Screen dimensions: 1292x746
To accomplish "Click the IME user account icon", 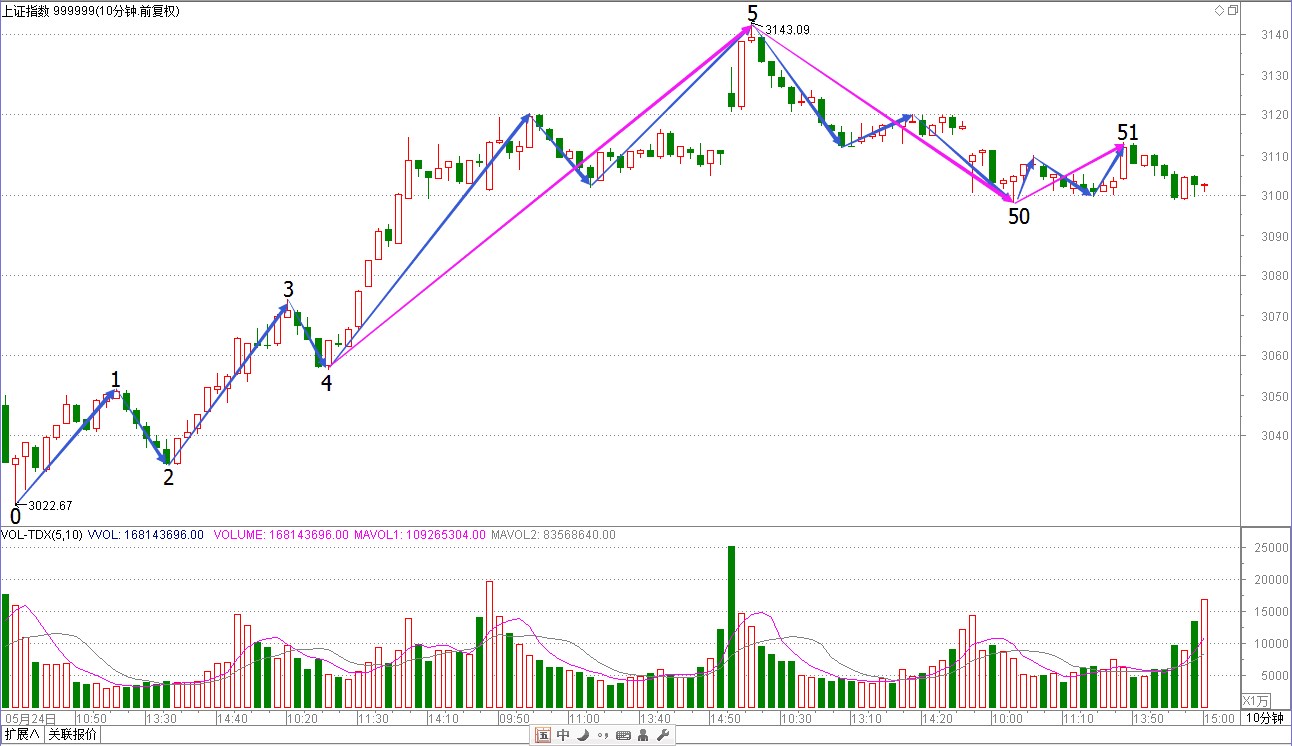I will [642, 735].
